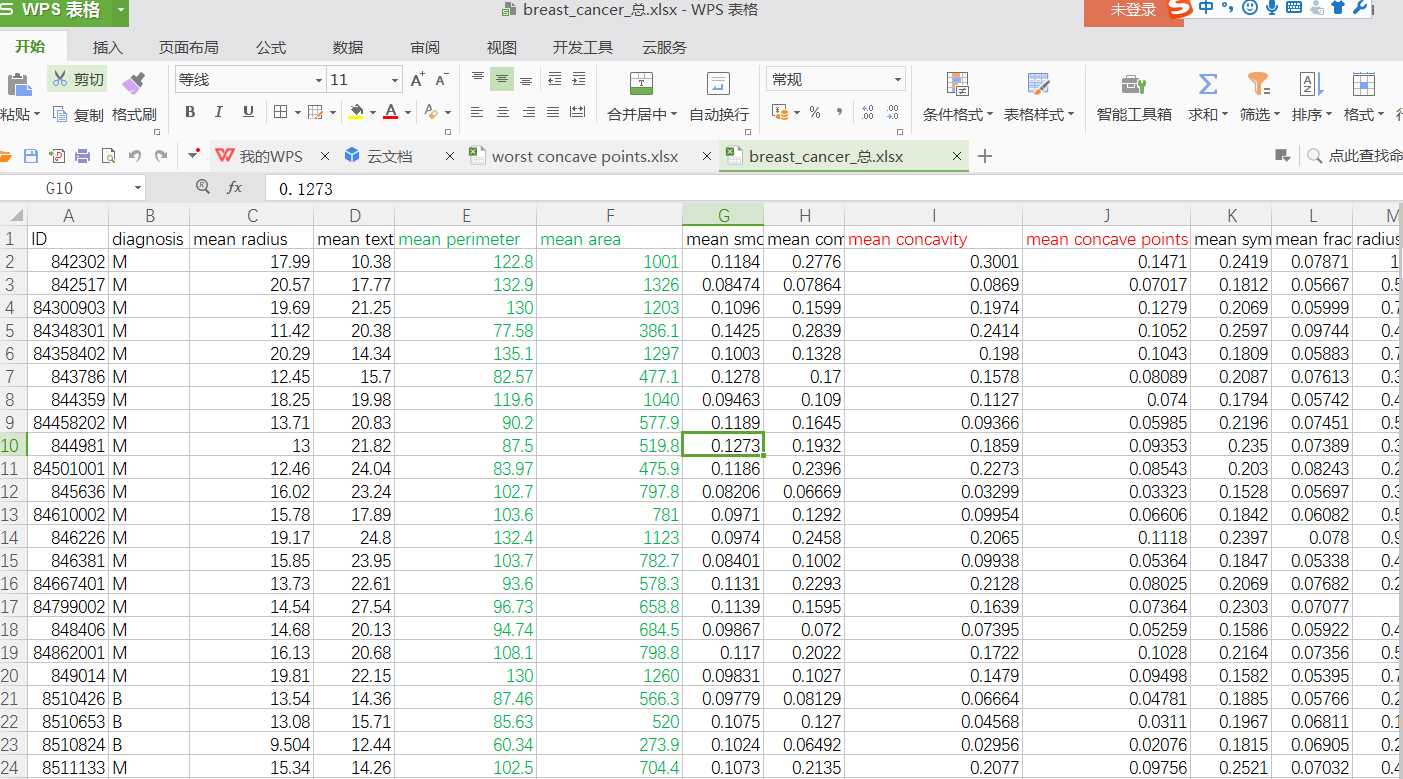1403x779 pixels.
Task: Increase font size with the A+ icon
Action: (x=417, y=80)
